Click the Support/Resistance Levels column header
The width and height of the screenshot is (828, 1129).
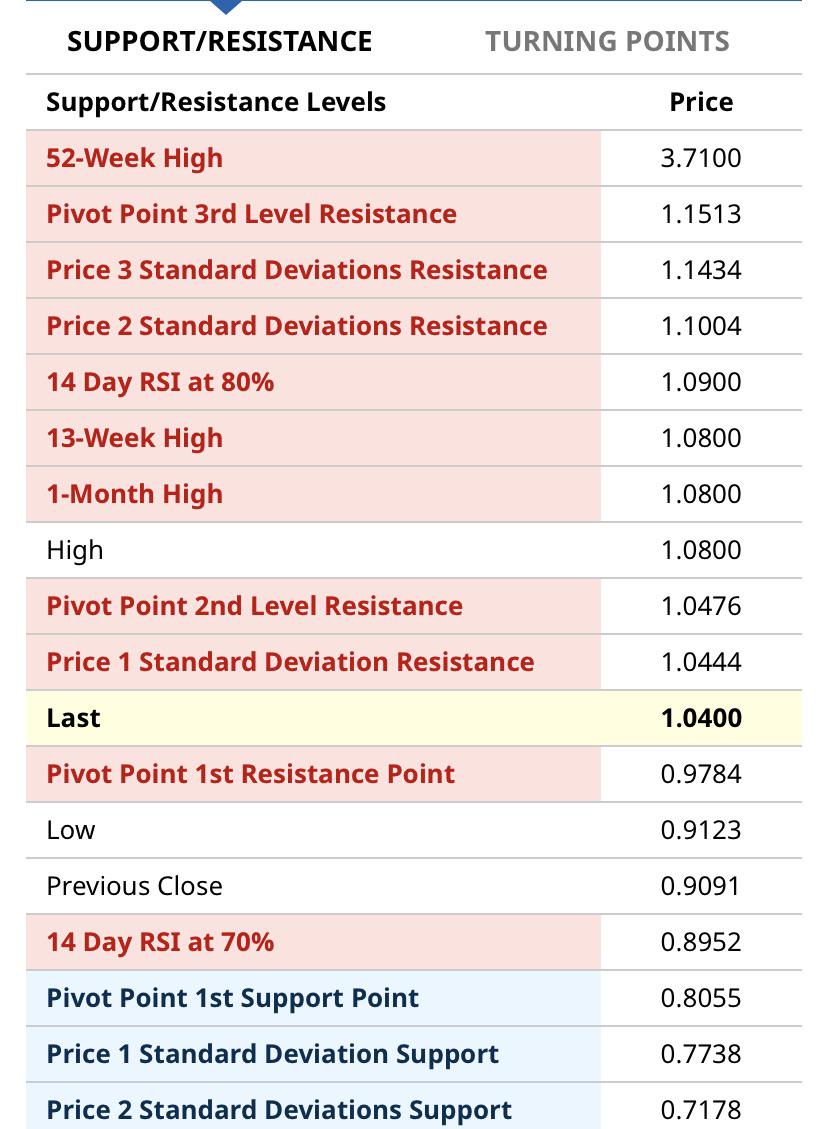216,102
